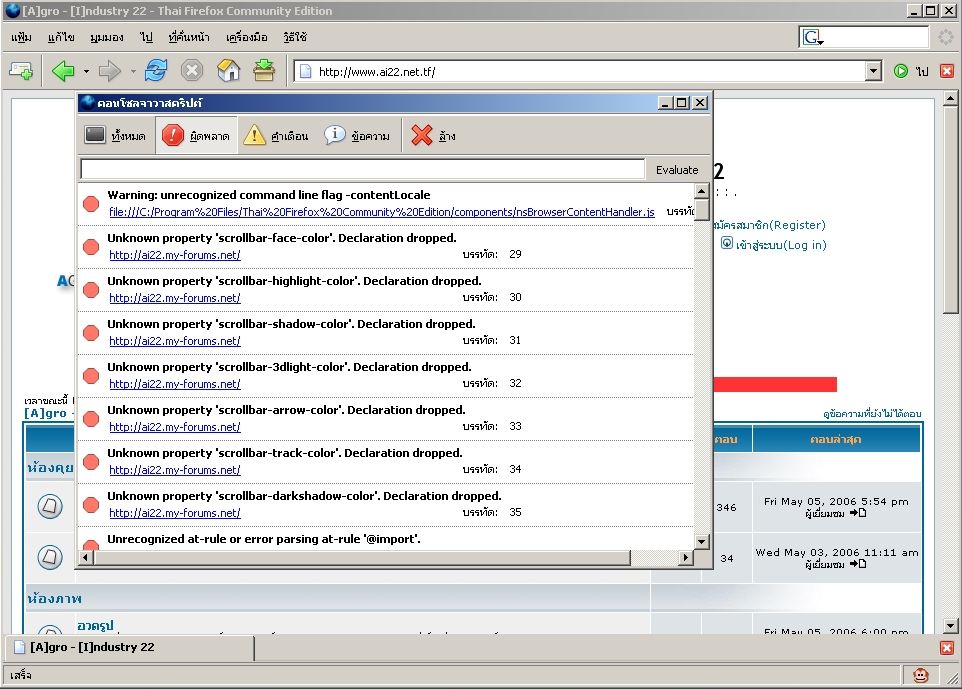Select the [A]gro - [I]ndustry 22 tab

(129, 647)
